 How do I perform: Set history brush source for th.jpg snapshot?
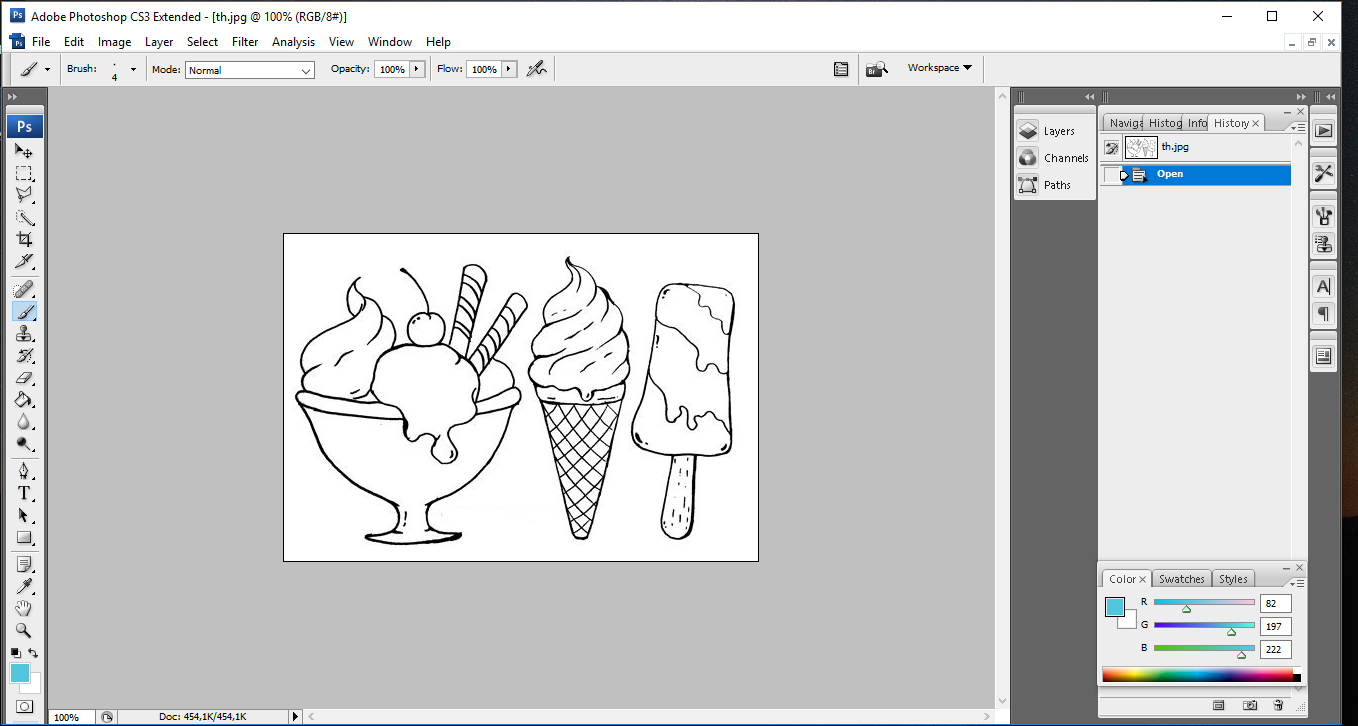tap(1111, 148)
